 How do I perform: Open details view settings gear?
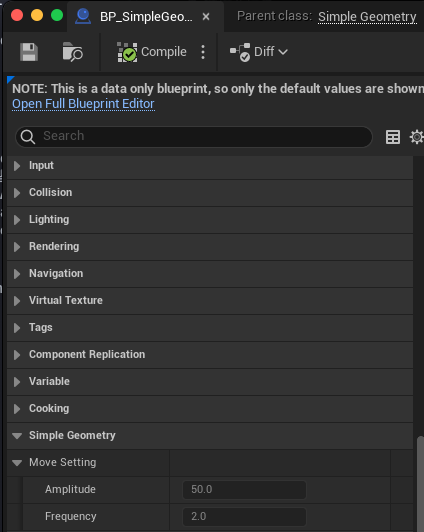coord(417,137)
